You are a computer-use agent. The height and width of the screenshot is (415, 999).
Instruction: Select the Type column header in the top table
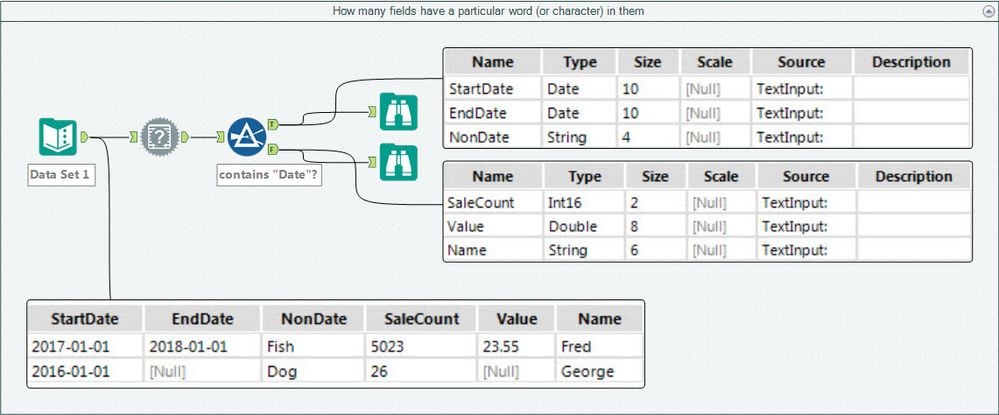click(580, 62)
